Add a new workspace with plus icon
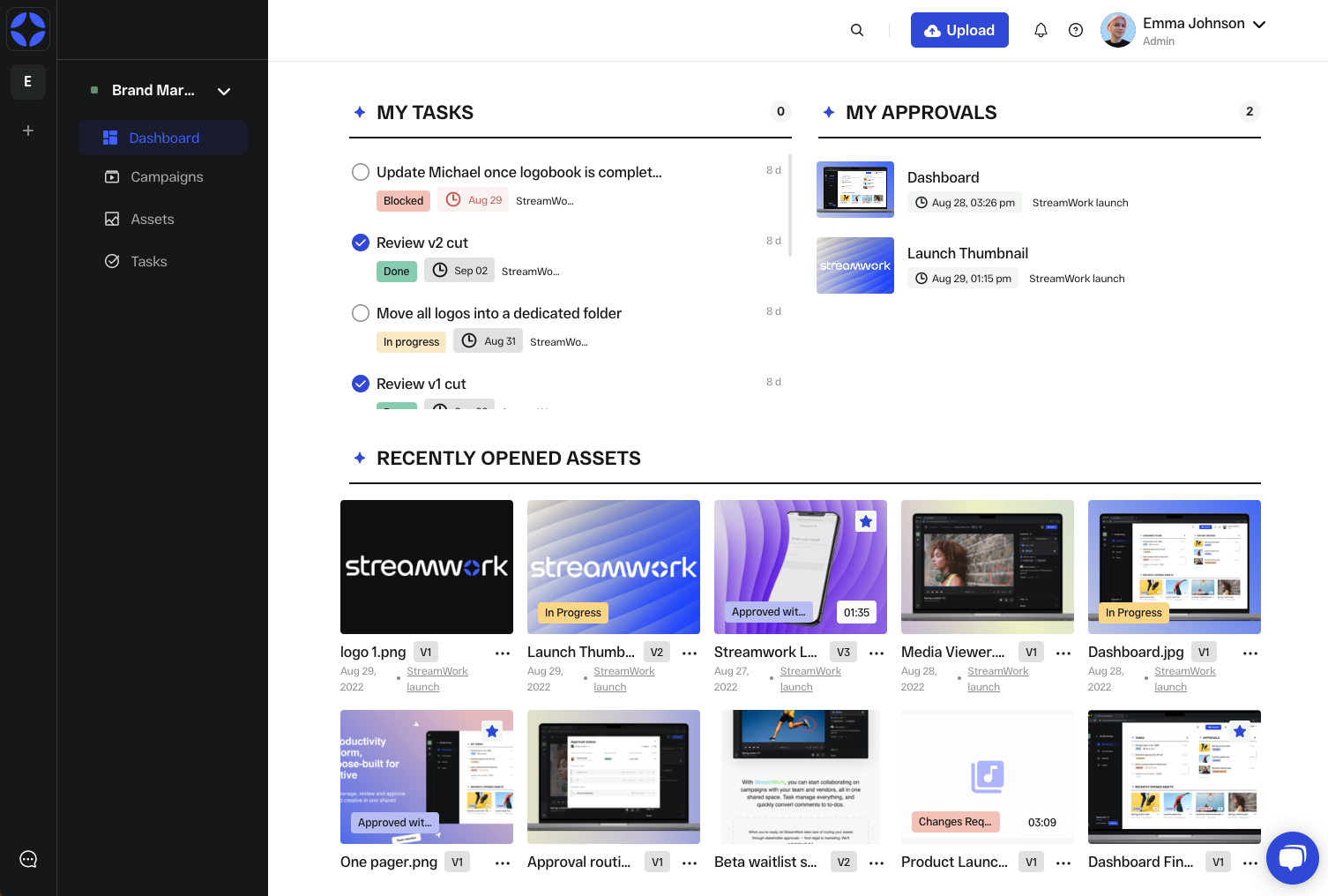 [28, 131]
